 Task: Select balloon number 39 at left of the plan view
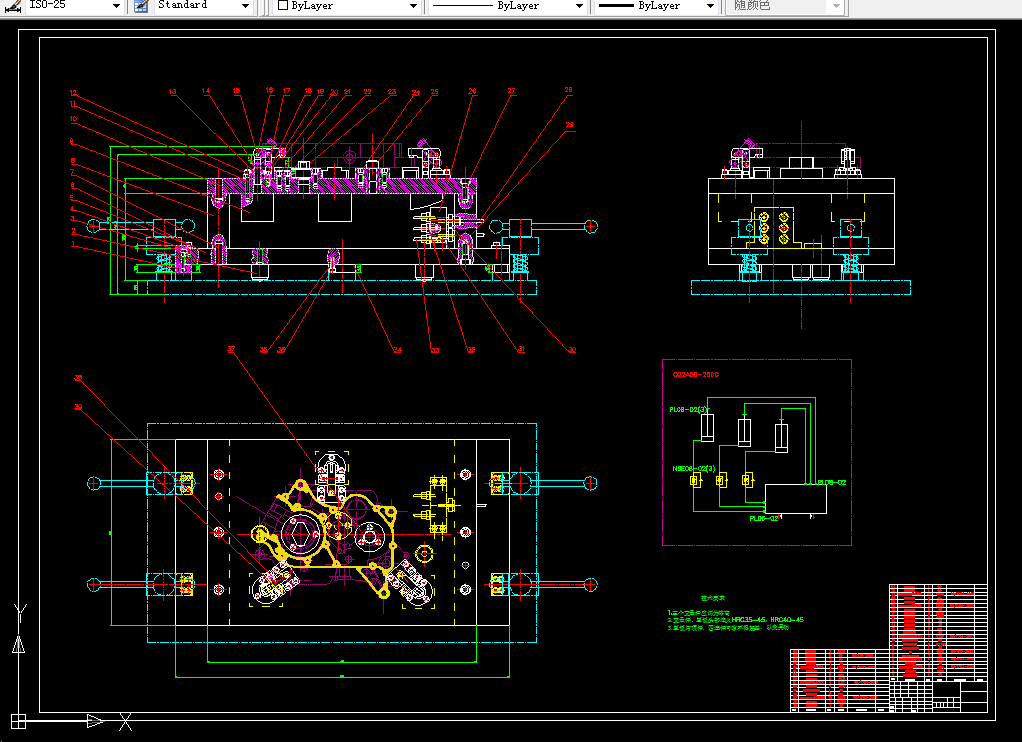coord(78,408)
